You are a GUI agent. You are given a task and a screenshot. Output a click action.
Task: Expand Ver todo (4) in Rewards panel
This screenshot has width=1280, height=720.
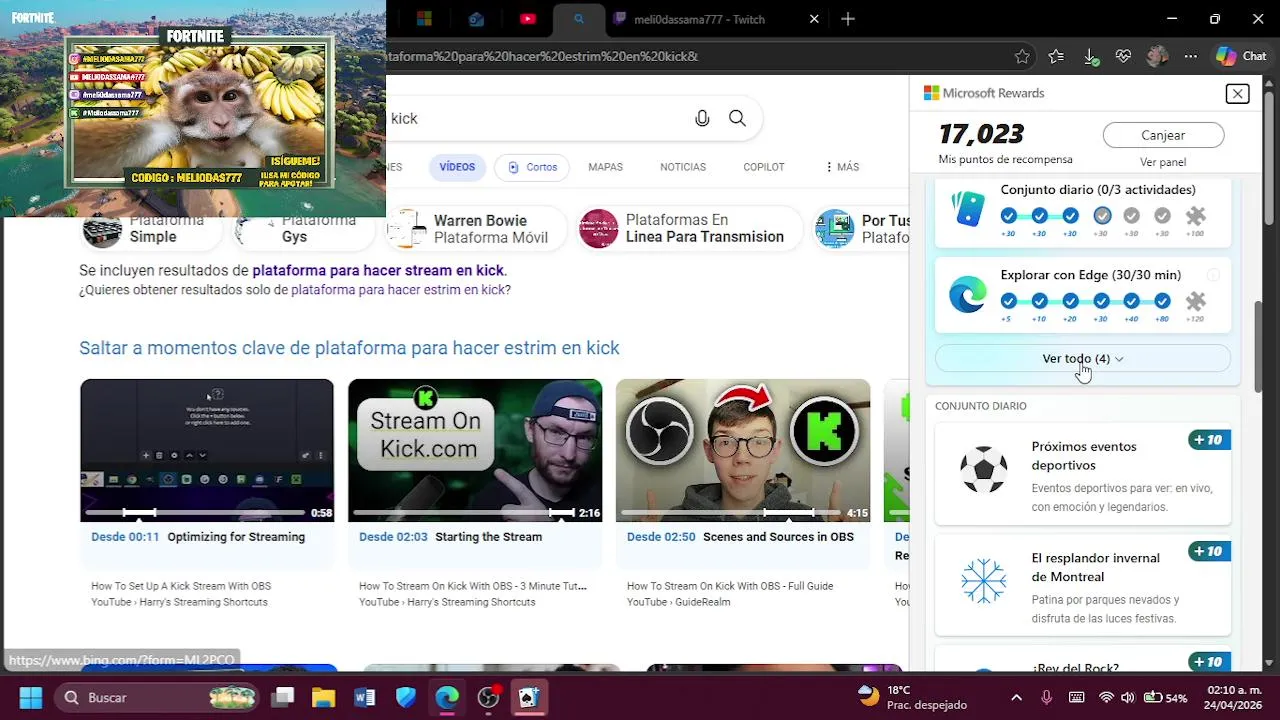[x=1083, y=358]
